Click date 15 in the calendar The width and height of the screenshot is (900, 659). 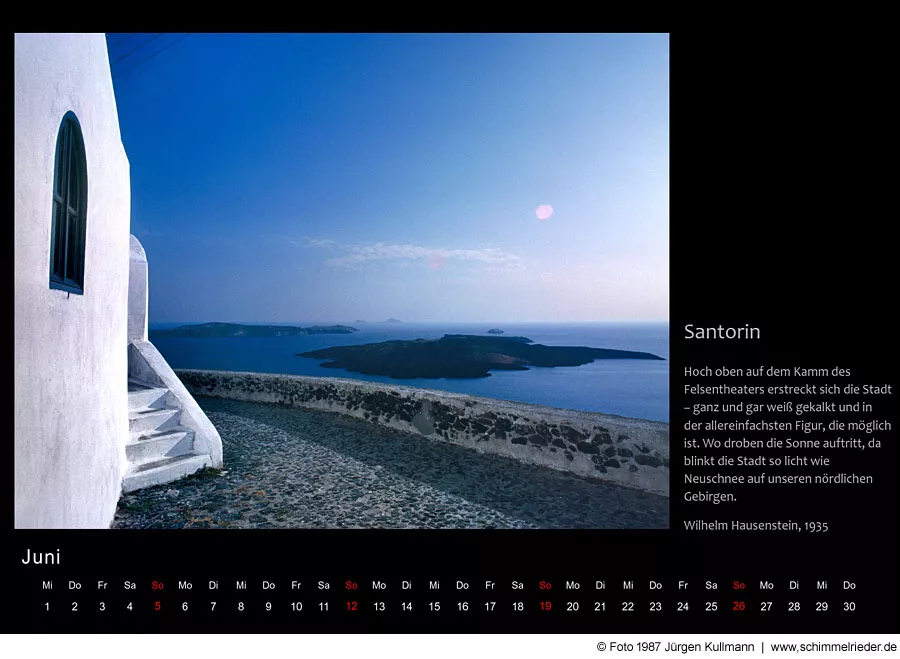pyautogui.click(x=434, y=606)
